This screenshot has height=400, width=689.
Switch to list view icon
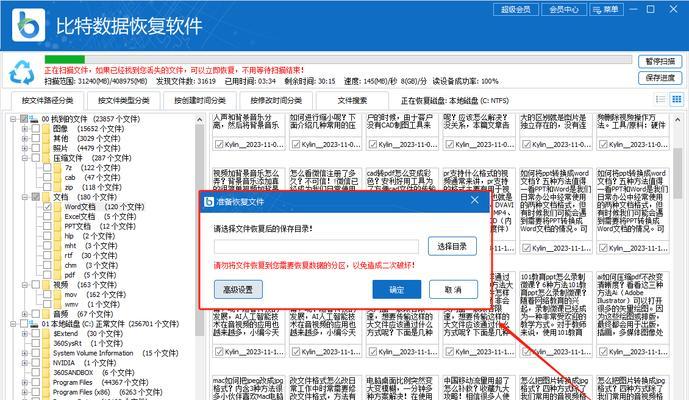[x=660, y=99]
